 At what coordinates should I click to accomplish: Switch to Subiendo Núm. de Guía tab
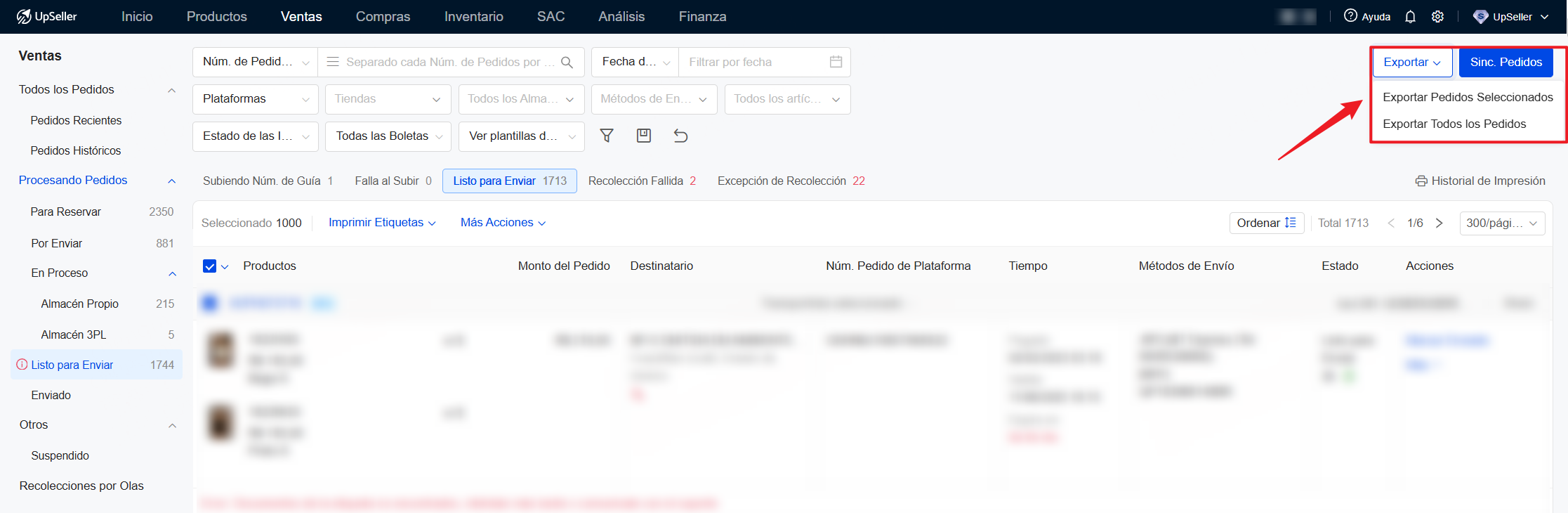point(268,181)
